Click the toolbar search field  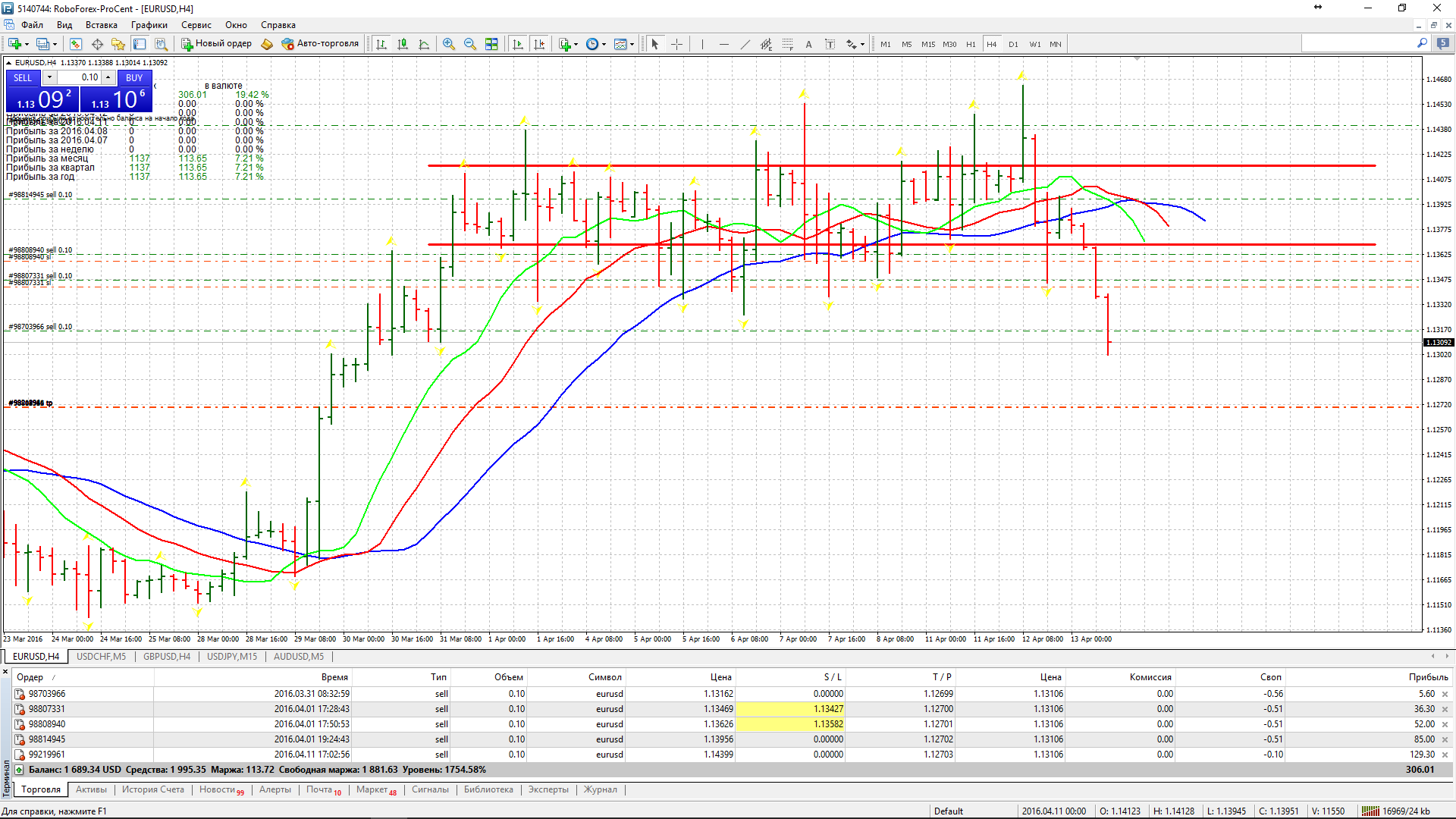[x=1357, y=44]
